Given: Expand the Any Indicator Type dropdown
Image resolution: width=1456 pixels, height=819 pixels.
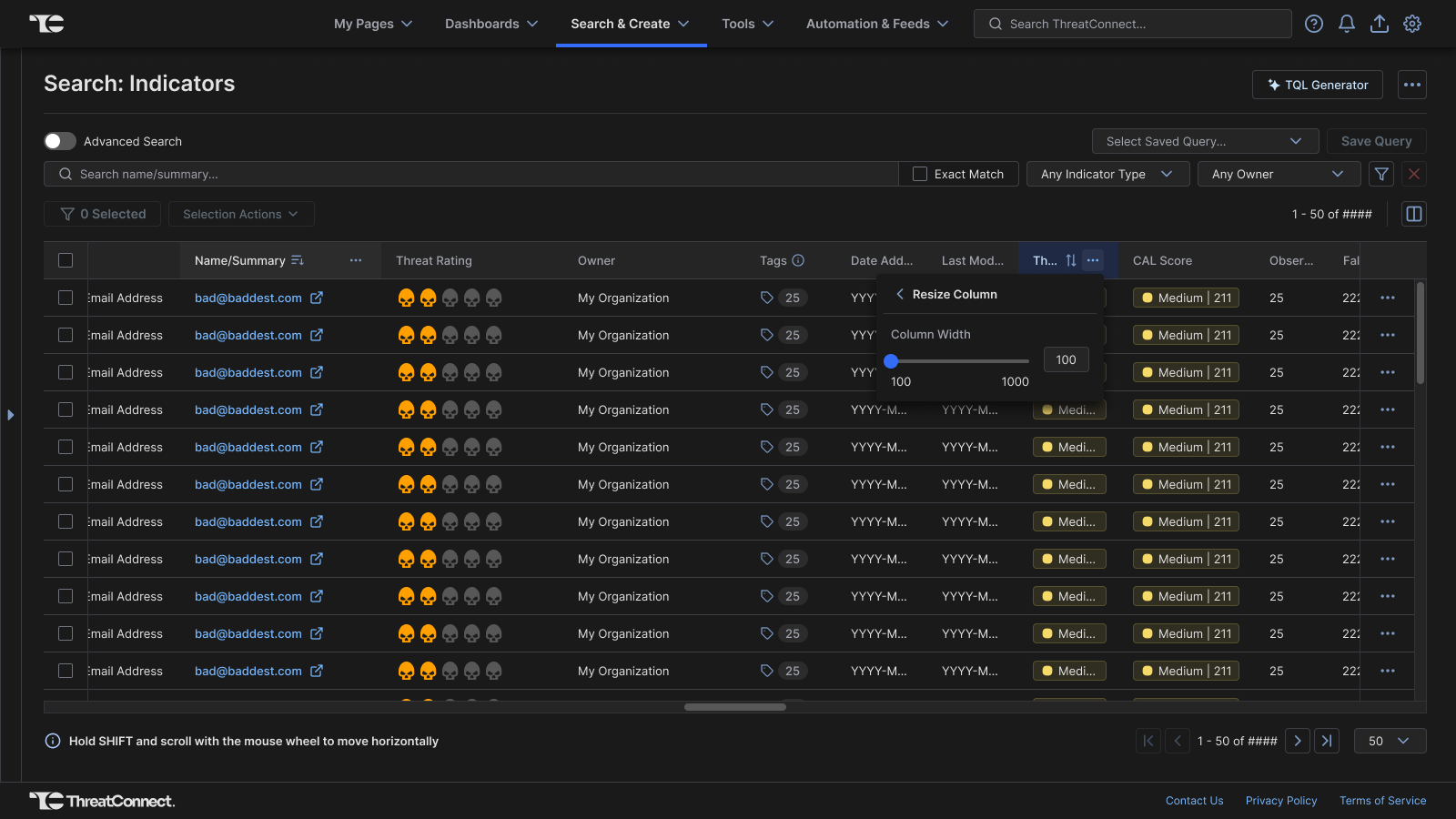Looking at the screenshot, I should (x=1107, y=174).
